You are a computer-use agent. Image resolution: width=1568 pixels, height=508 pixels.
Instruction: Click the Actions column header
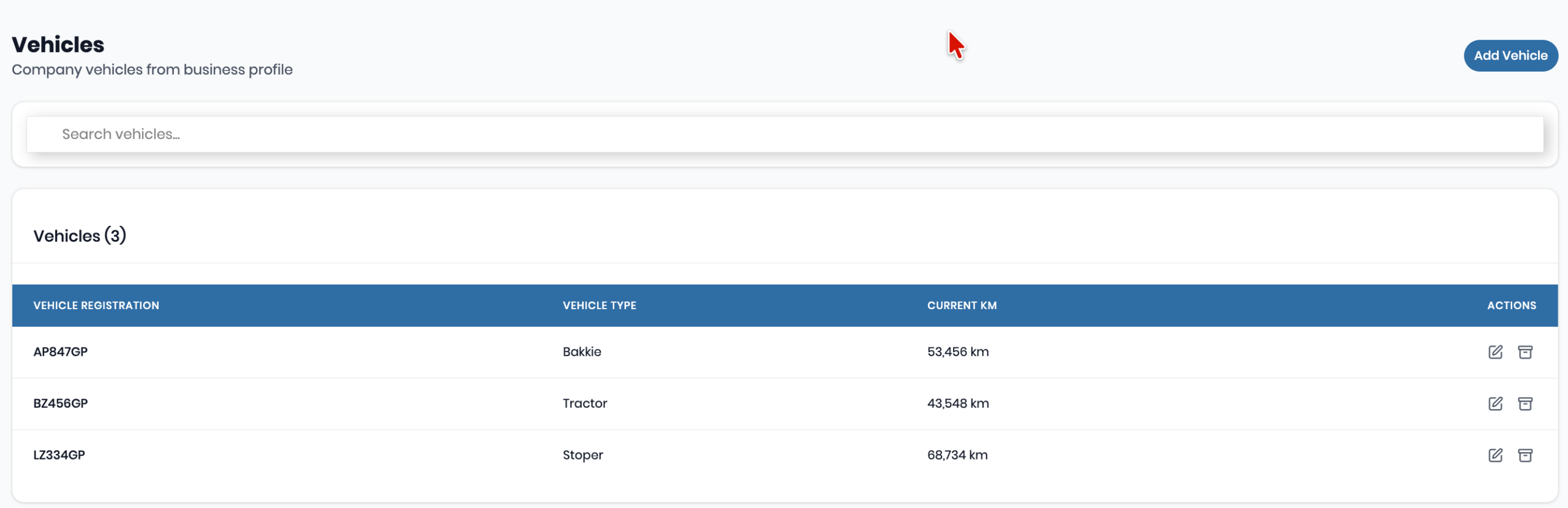tap(1511, 305)
